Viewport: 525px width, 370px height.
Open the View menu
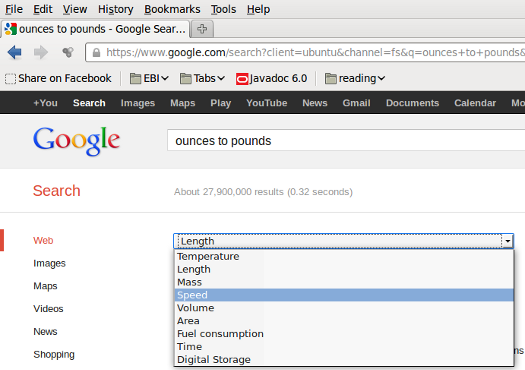point(75,9)
